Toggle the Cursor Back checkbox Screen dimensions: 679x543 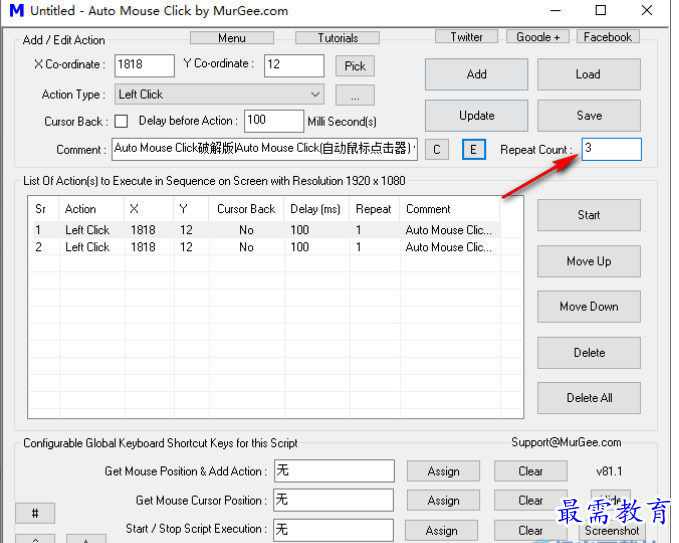coord(121,121)
